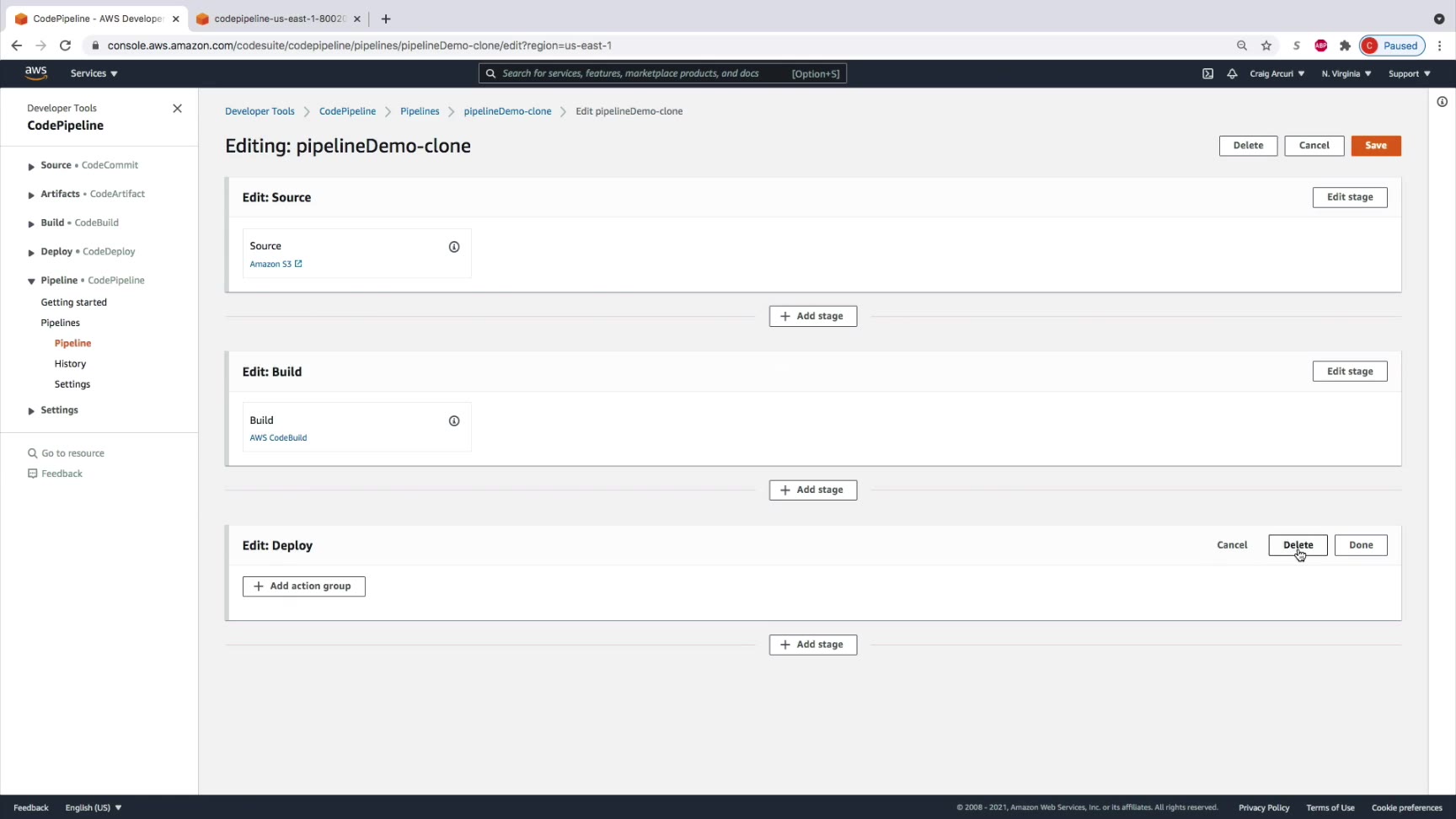Screen dimensions: 1456x819
Task: Click the pipeline Cancel button at top
Action: [x=1314, y=146]
